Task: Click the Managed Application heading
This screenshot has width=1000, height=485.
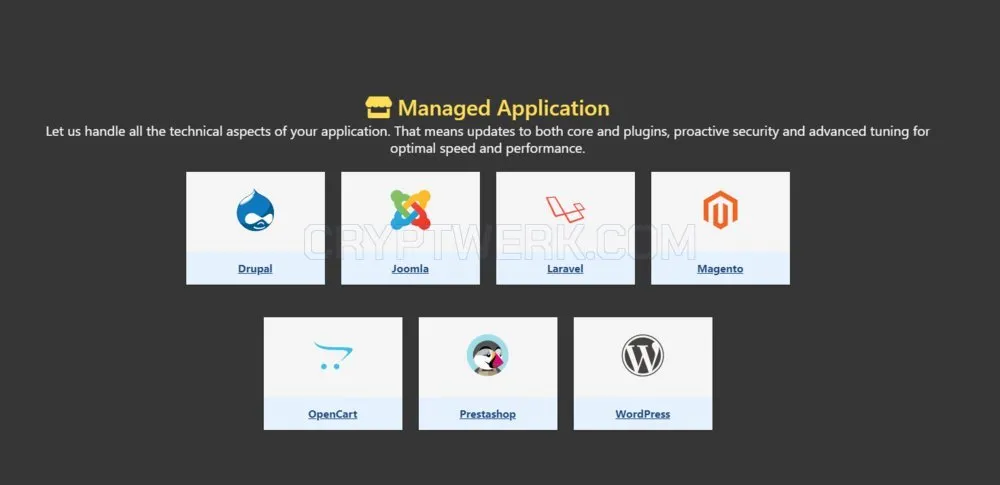Action: pos(503,108)
